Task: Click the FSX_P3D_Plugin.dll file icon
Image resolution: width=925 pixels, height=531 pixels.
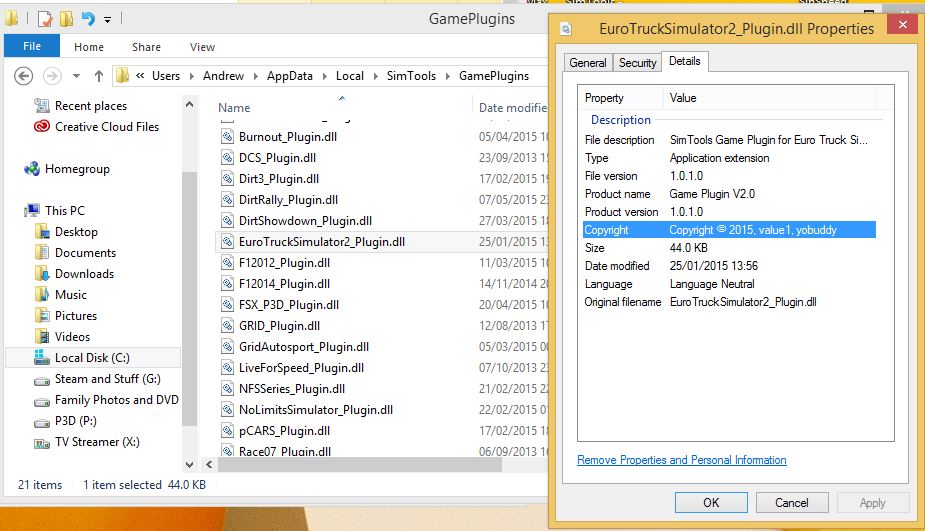Action: (x=227, y=305)
